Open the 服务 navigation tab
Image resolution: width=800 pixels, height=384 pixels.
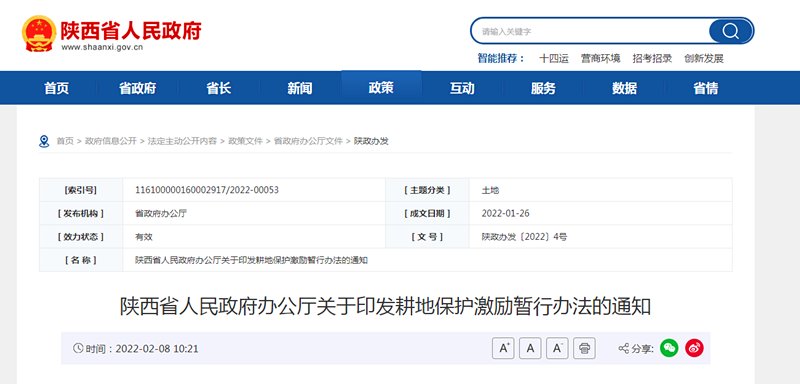[x=543, y=88]
